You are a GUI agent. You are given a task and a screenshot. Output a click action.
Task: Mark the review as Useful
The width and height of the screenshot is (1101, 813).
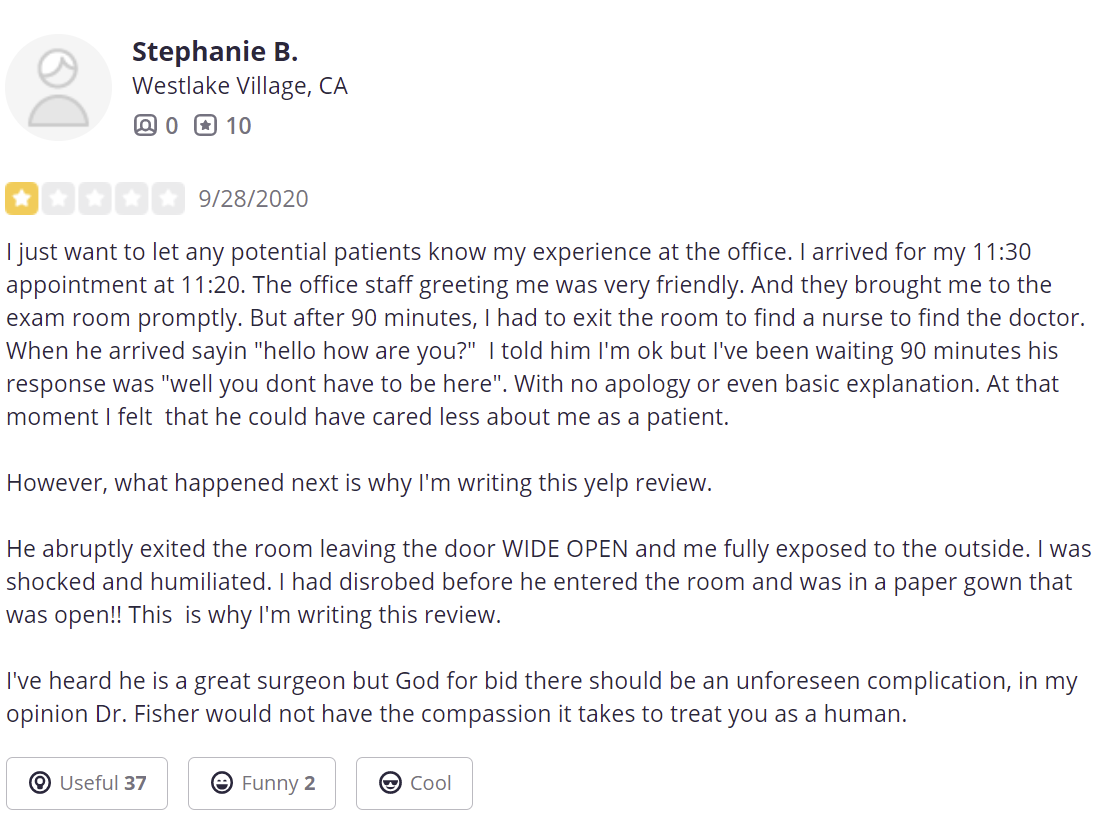87,784
